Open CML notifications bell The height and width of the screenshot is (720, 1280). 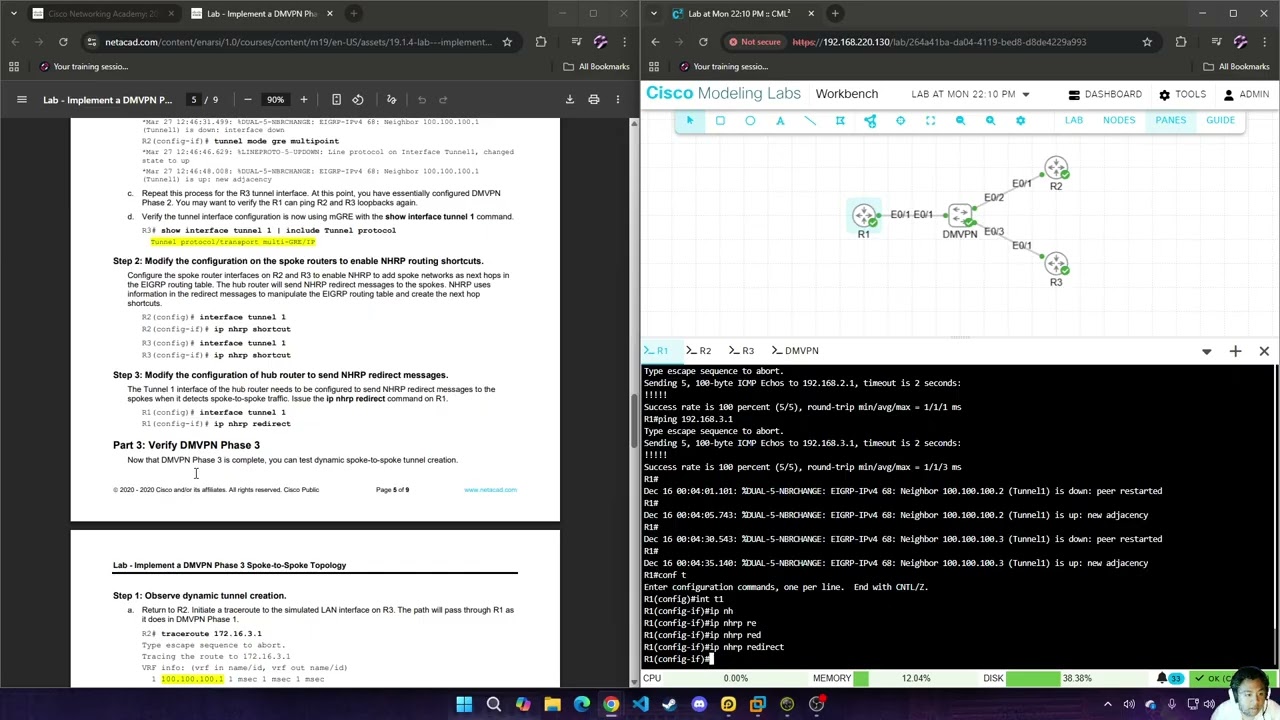click(x=1162, y=678)
